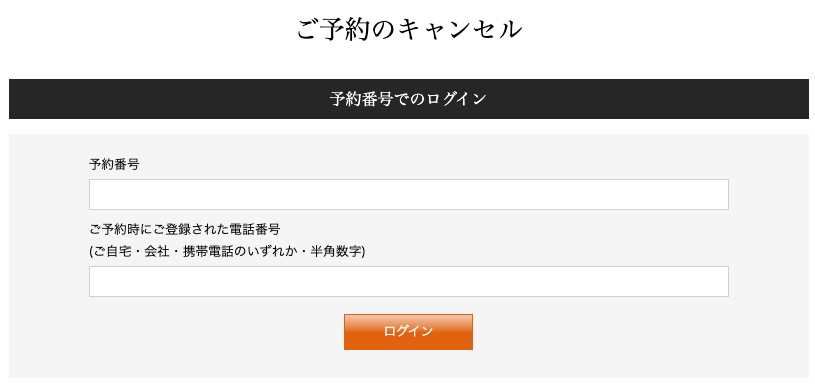This screenshot has width=815, height=385.
Task: Select the registered telephone number text box
Action: 409,282
